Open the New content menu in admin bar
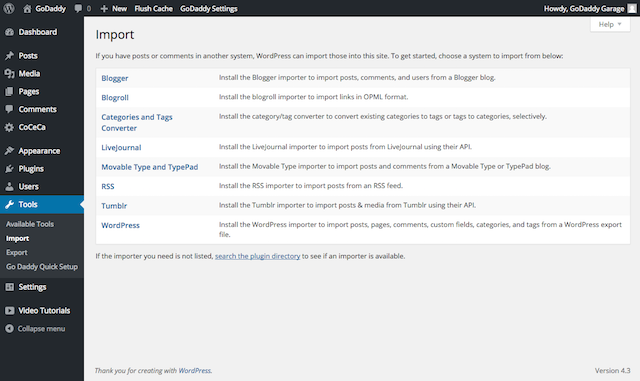640x381 pixels. 114,9
